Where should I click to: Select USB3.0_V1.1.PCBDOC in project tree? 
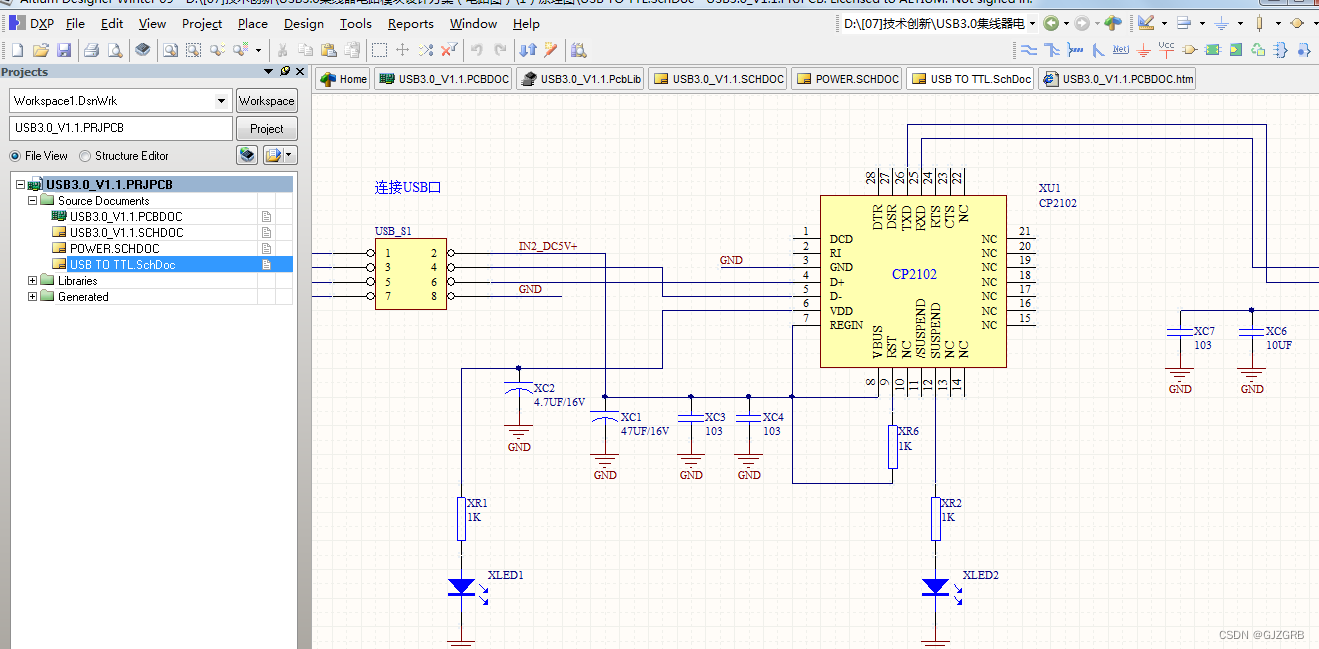coord(126,217)
